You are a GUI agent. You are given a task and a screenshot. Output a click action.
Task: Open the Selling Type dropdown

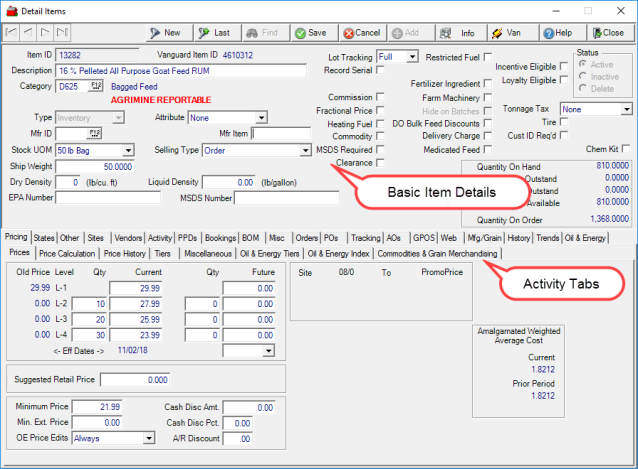(305, 150)
